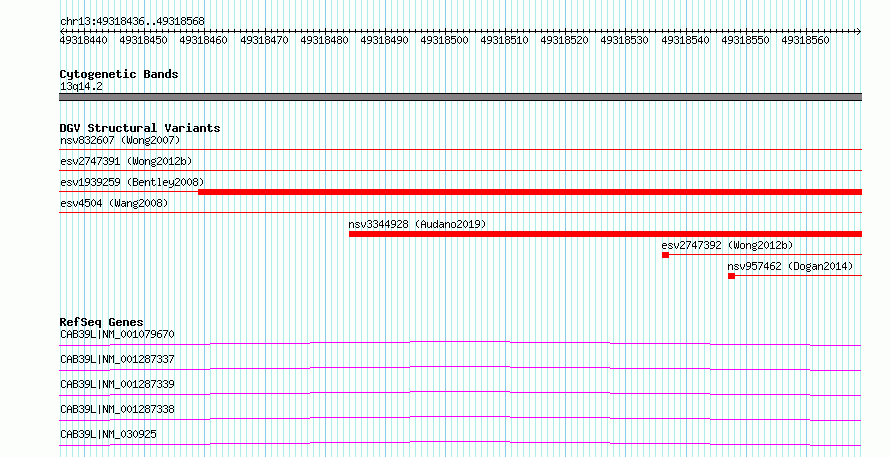Select ruler position 49318550
The width and height of the screenshot is (890, 457).
pyautogui.click(x=745, y=40)
